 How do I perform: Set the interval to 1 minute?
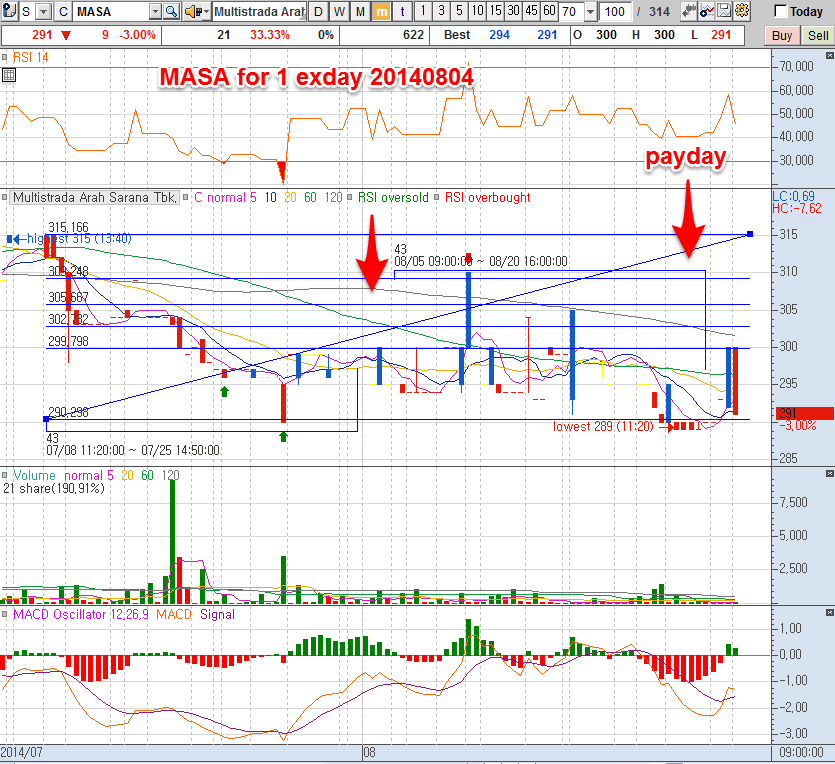pos(423,11)
